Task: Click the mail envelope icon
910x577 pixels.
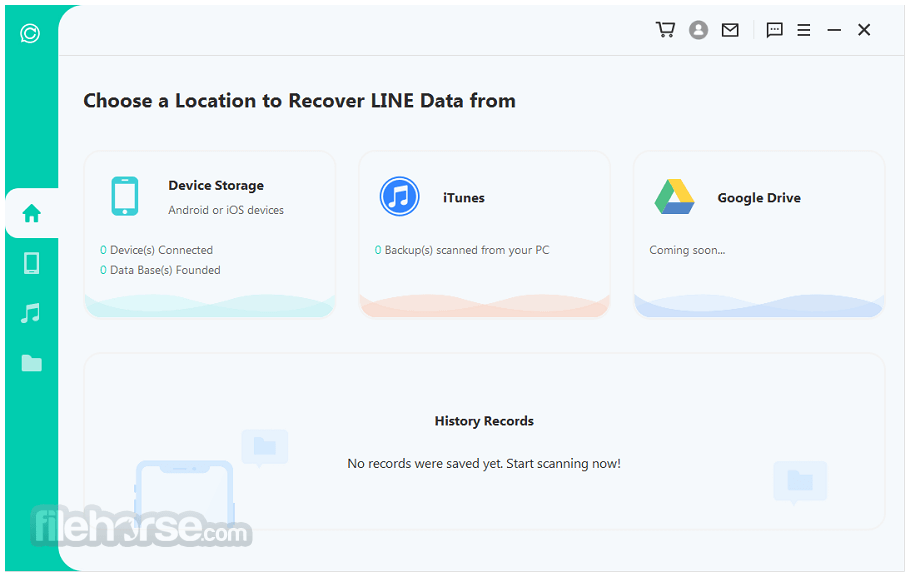Action: (730, 30)
